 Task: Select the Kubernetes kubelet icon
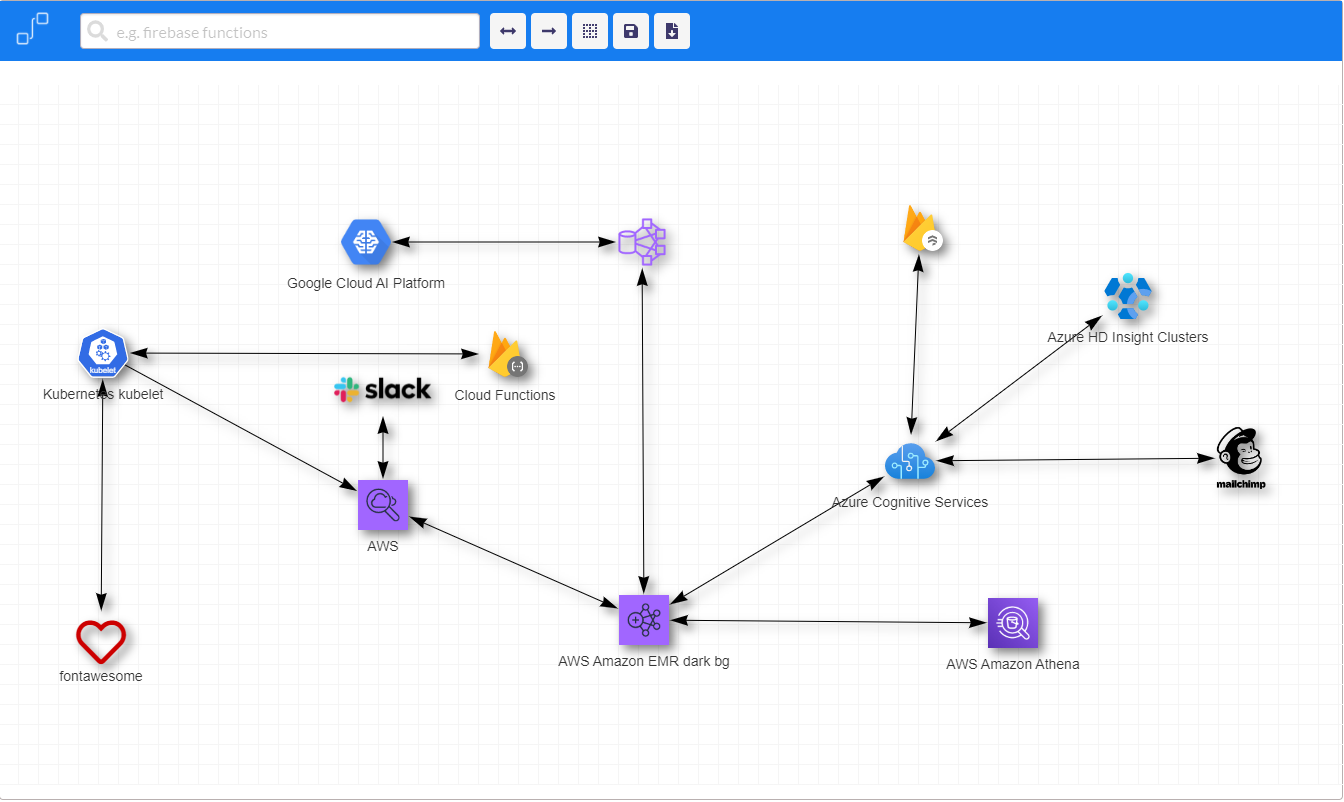click(103, 354)
